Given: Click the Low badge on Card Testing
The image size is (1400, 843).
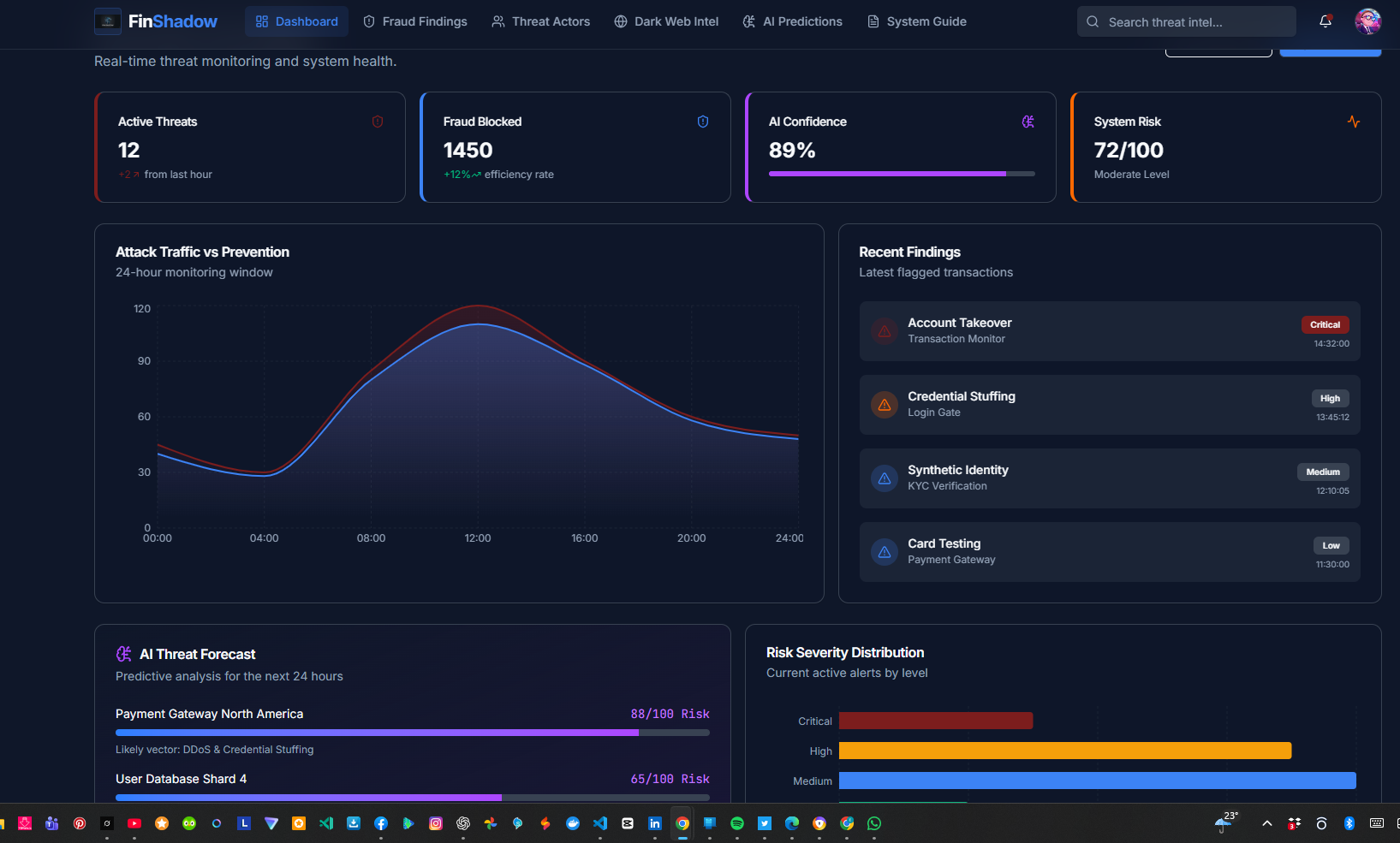Looking at the screenshot, I should [x=1331, y=545].
